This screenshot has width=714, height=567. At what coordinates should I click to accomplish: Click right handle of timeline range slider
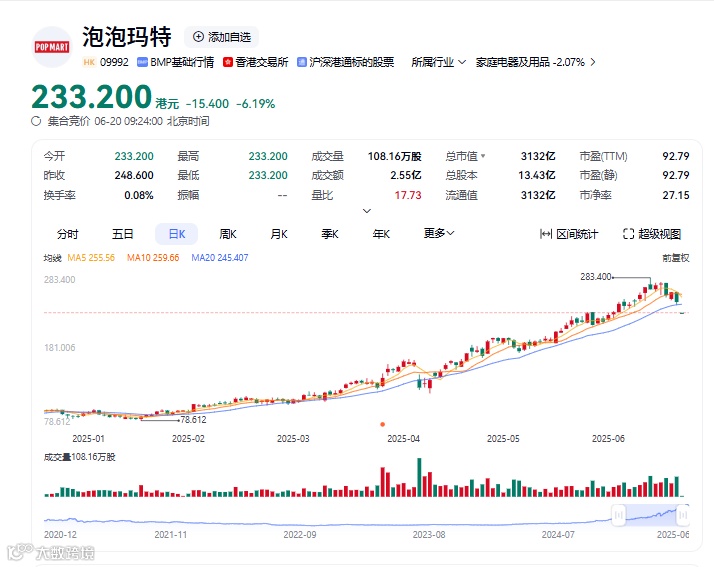683,516
